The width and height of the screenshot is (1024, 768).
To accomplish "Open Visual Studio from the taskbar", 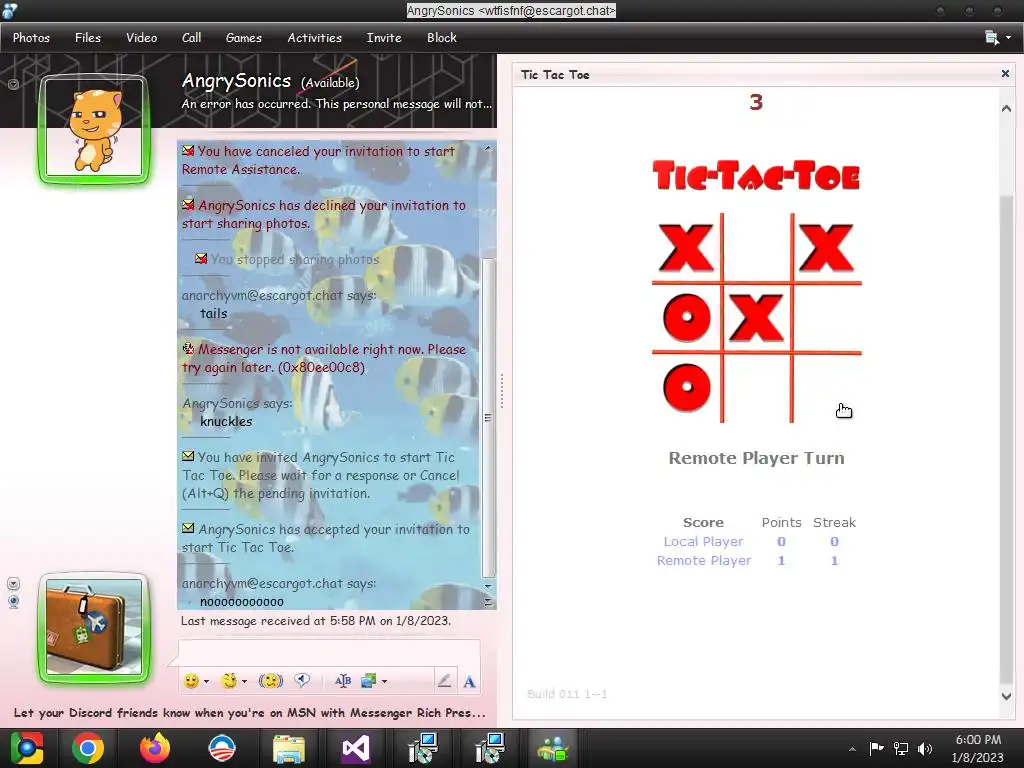I will (x=355, y=748).
